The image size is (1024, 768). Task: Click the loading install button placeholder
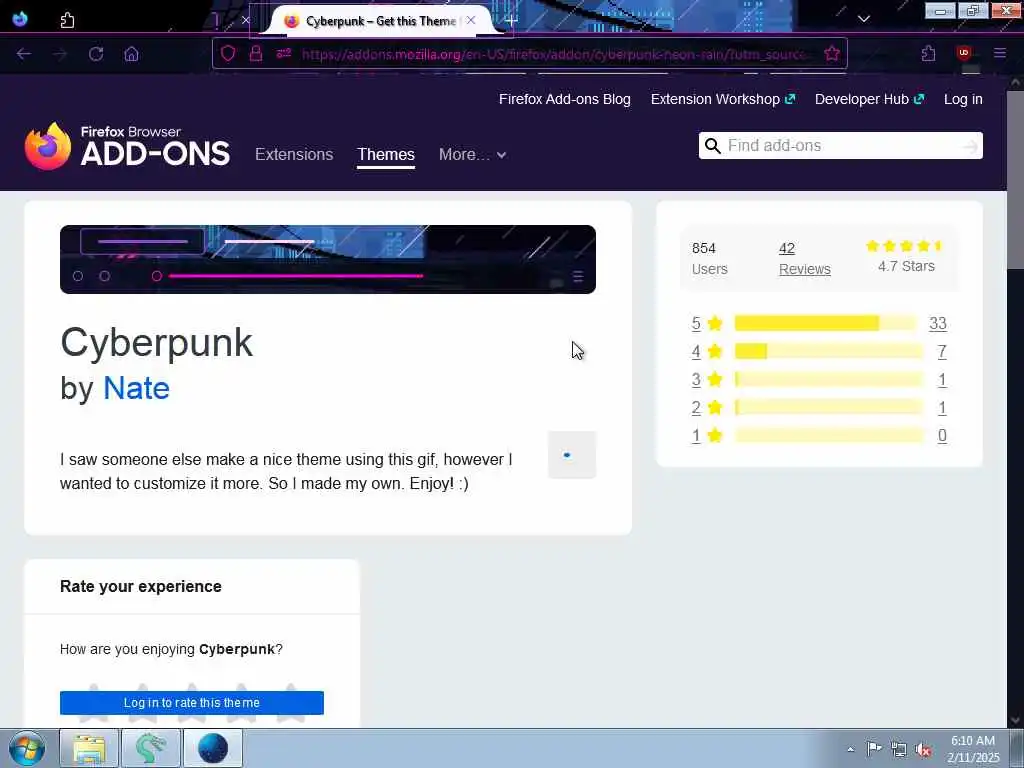coord(571,455)
